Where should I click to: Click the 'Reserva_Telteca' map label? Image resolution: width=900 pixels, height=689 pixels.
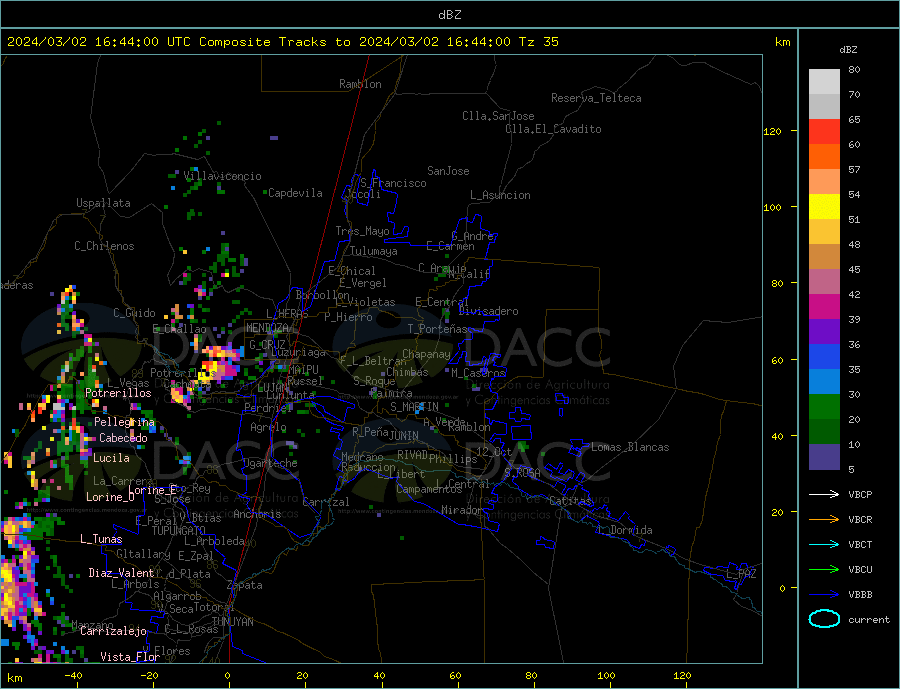point(596,98)
